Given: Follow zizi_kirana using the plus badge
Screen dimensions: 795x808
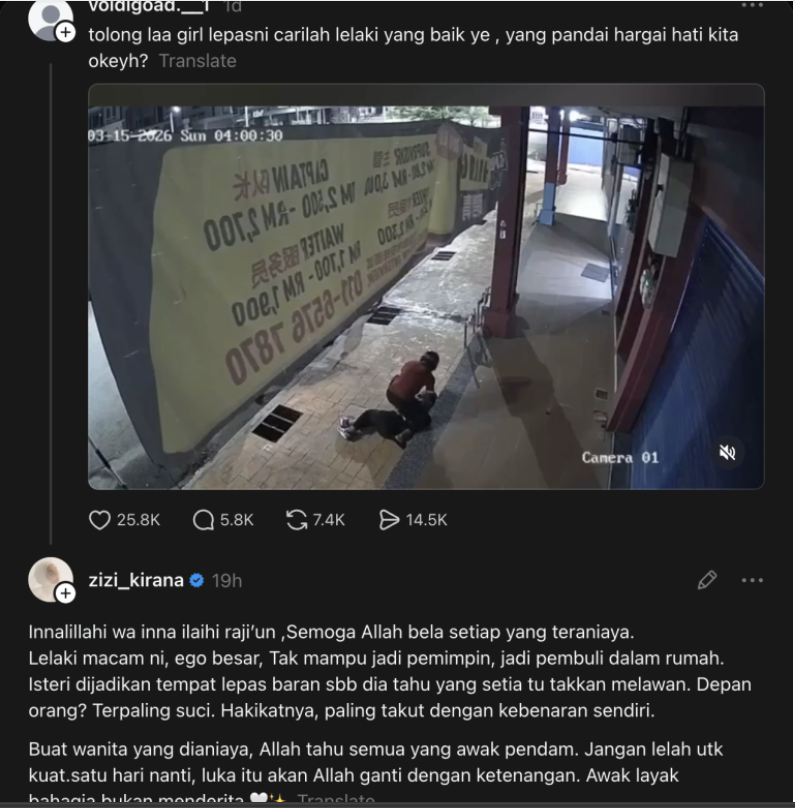Looking at the screenshot, I should (x=65, y=594).
